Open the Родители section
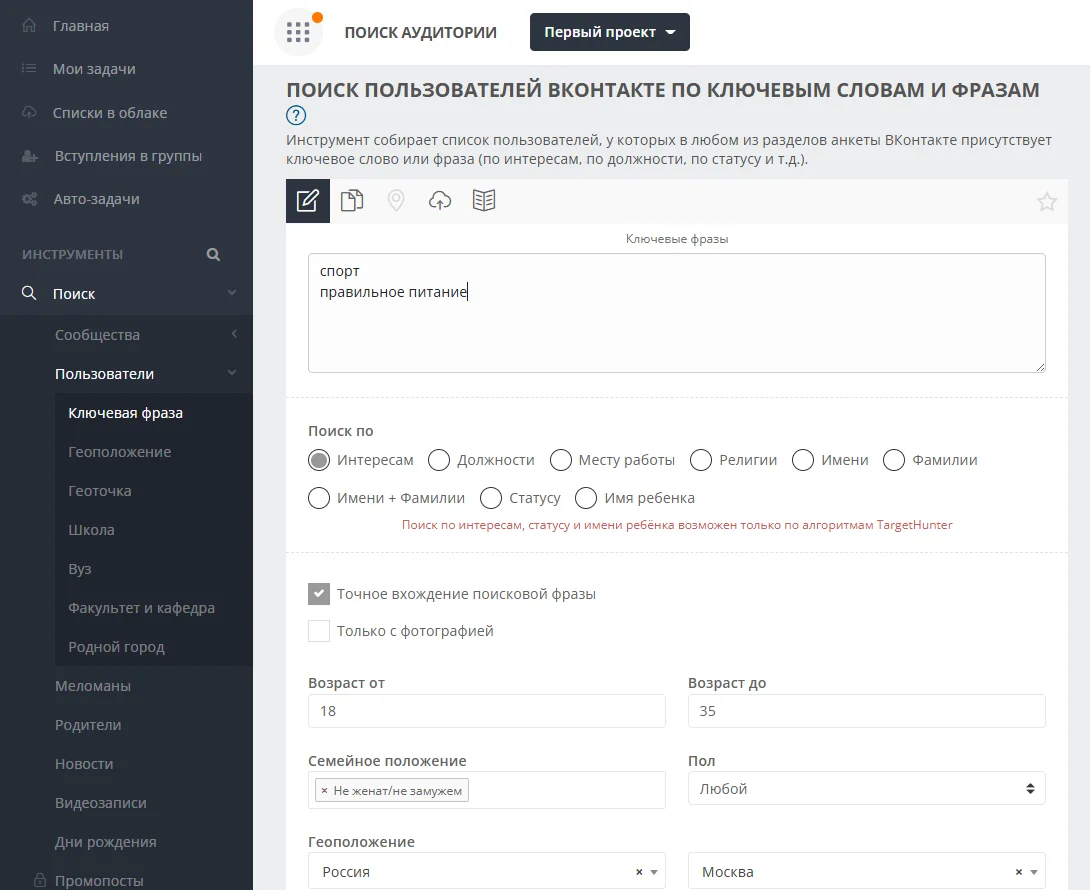 click(88, 725)
